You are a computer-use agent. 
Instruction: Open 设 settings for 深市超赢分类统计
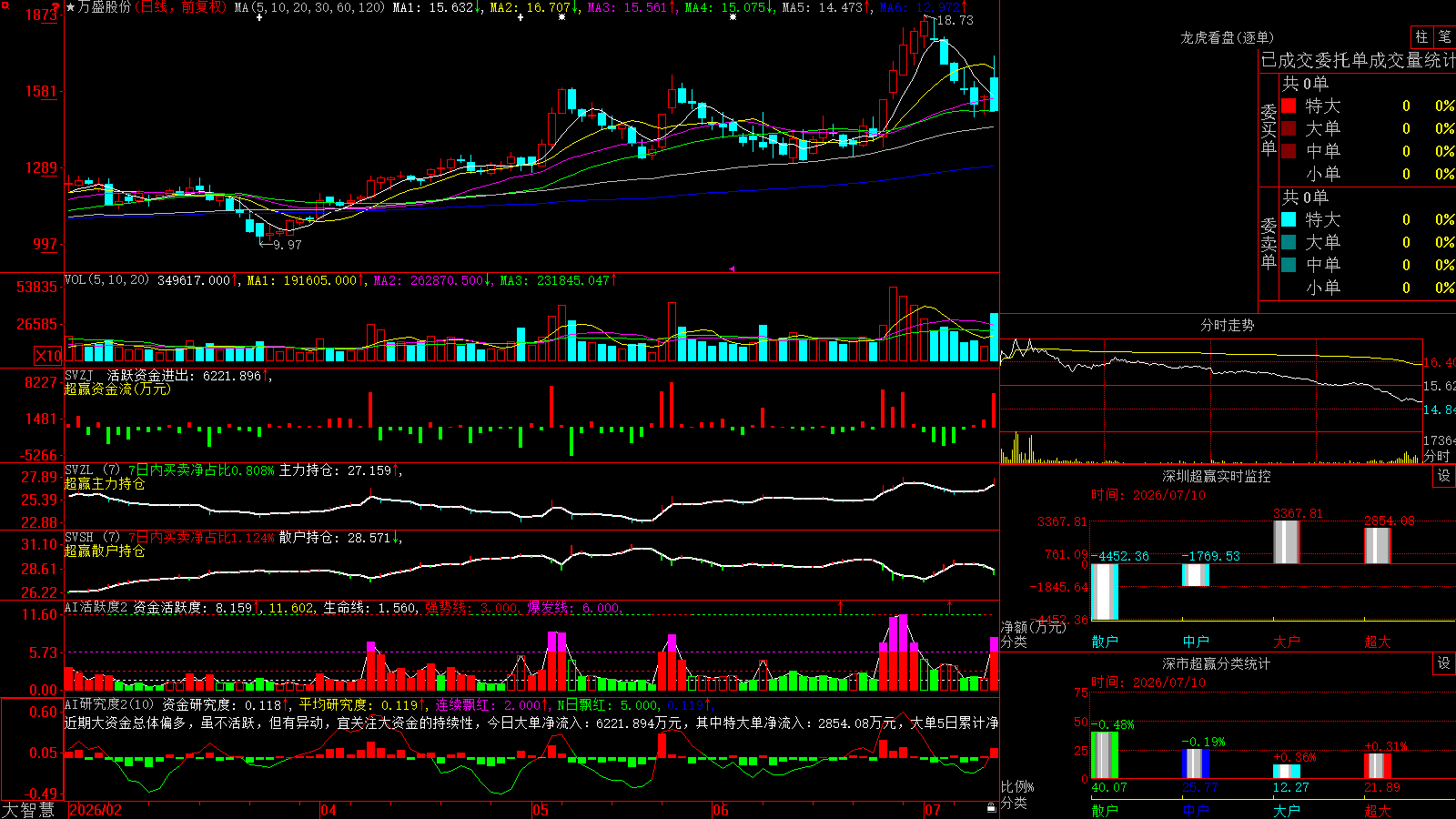click(1444, 663)
